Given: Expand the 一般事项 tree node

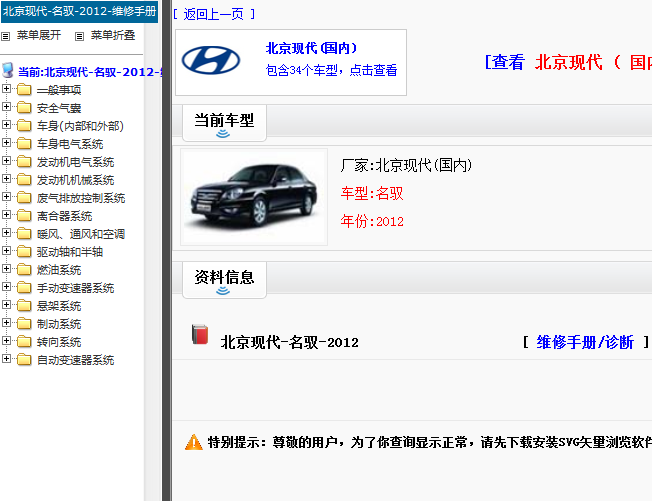Looking at the screenshot, I should [6, 89].
